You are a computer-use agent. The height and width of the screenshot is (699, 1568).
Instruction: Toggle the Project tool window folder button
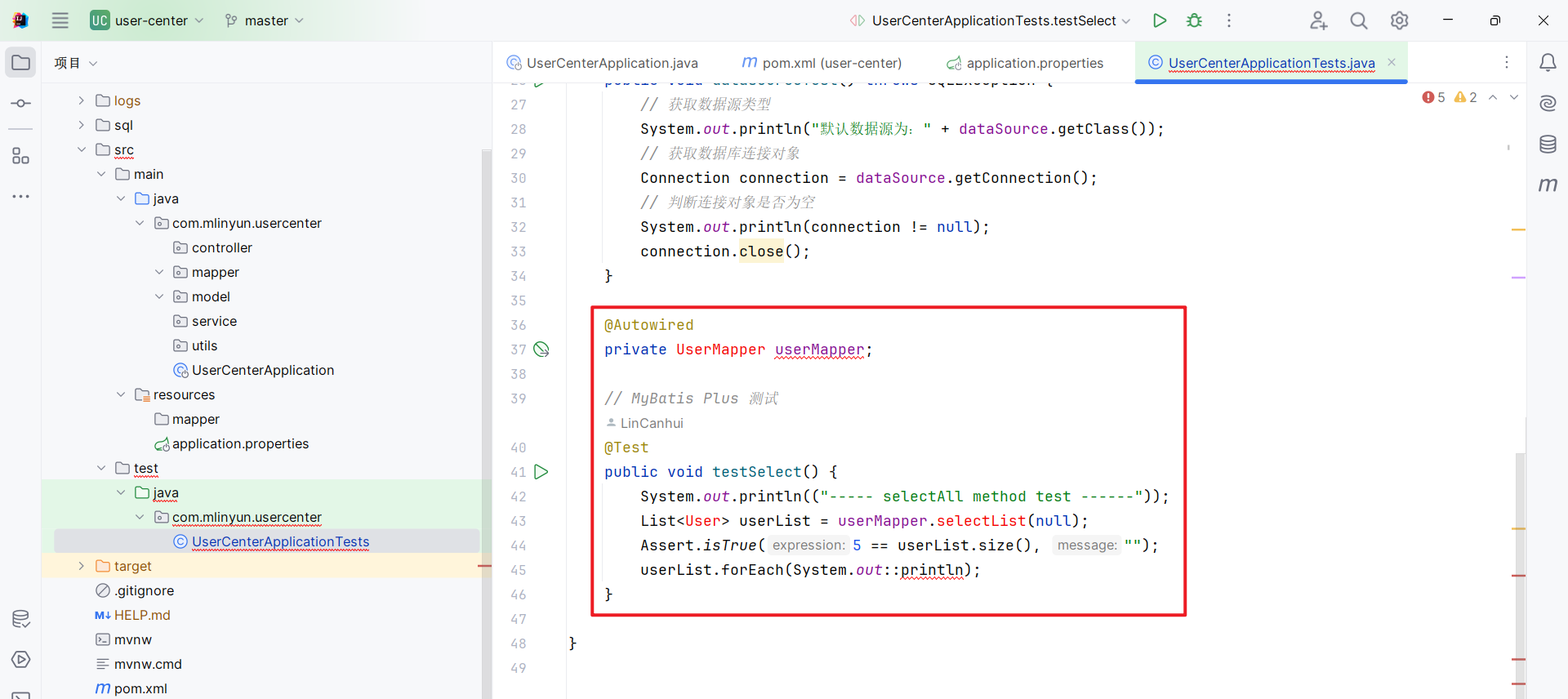[21, 63]
